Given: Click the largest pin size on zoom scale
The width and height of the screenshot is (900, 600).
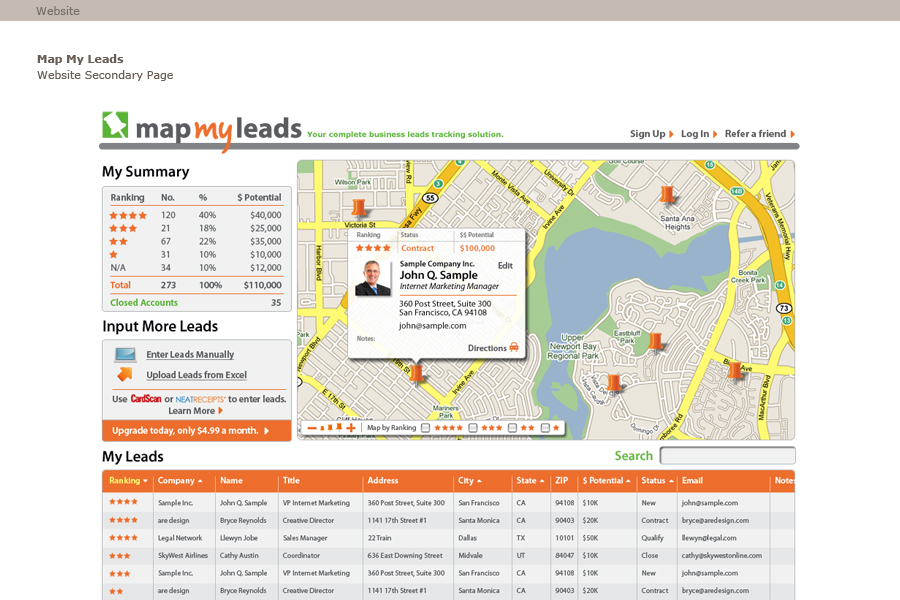Looking at the screenshot, I should click(339, 427).
